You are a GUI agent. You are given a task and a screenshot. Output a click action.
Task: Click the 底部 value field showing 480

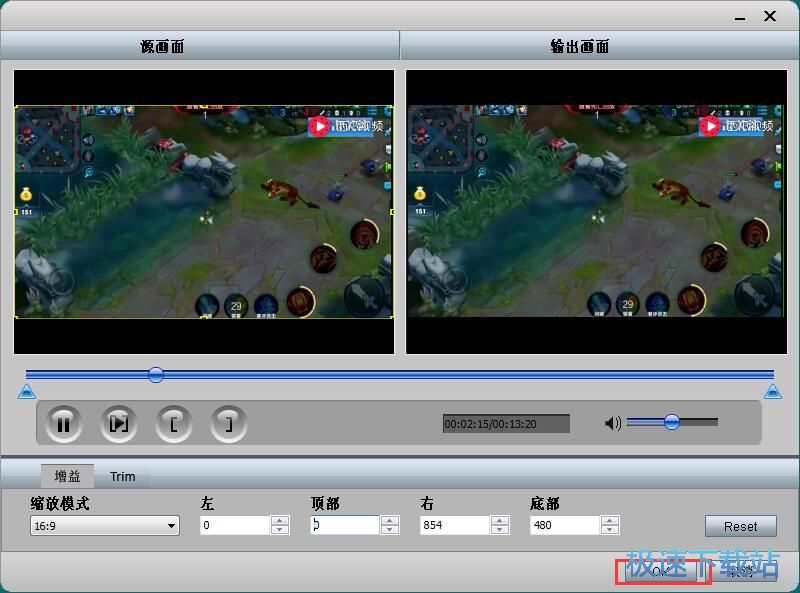pos(565,525)
